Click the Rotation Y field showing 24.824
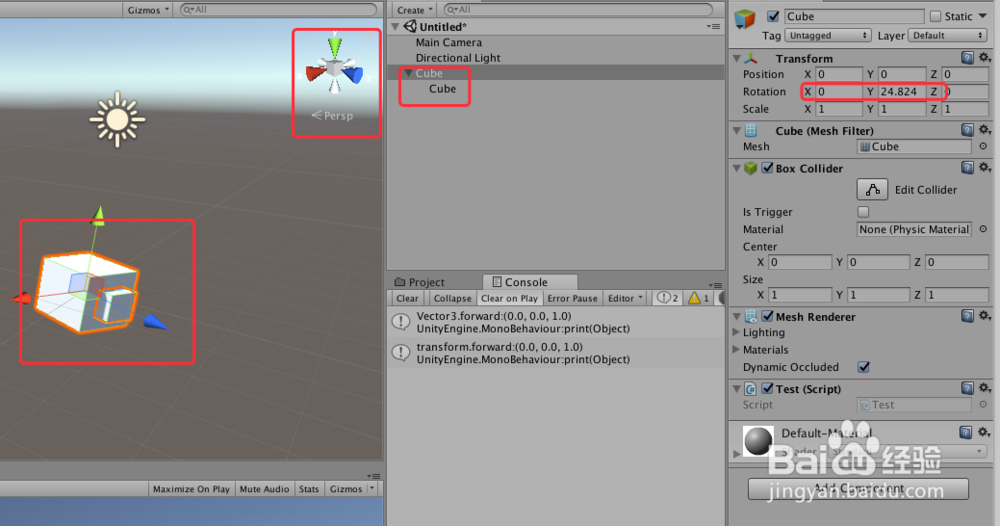Screen dimensions: 1000x526 click(x=901, y=91)
